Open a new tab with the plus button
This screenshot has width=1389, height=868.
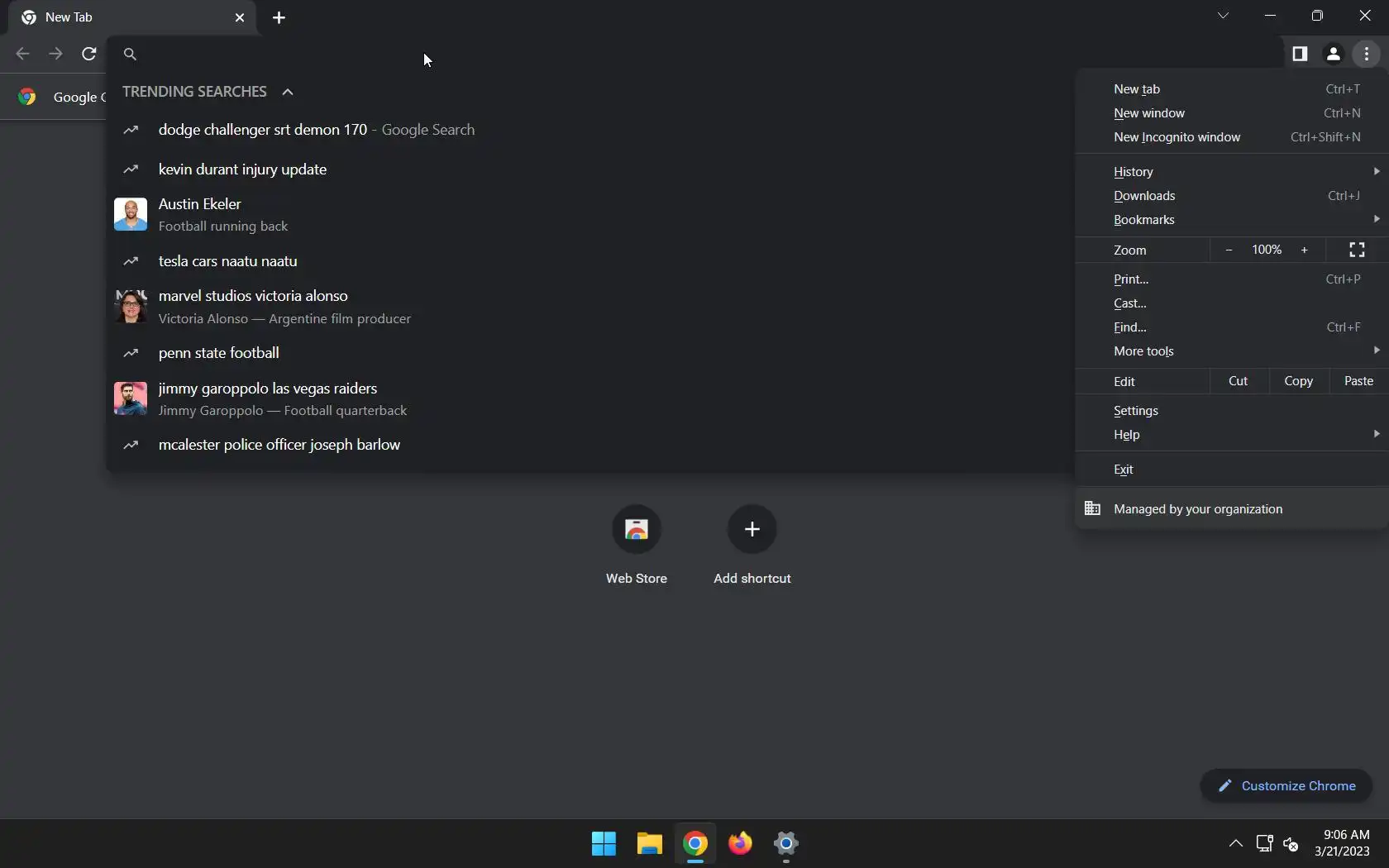(279, 17)
